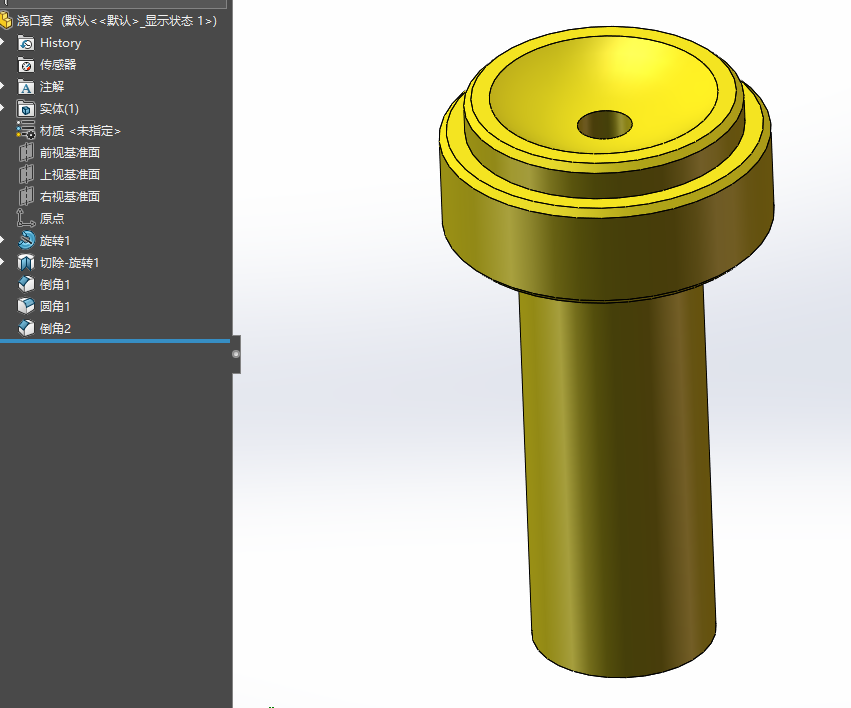Expand the History node
This screenshot has height=708, width=851.
pos(3,42)
